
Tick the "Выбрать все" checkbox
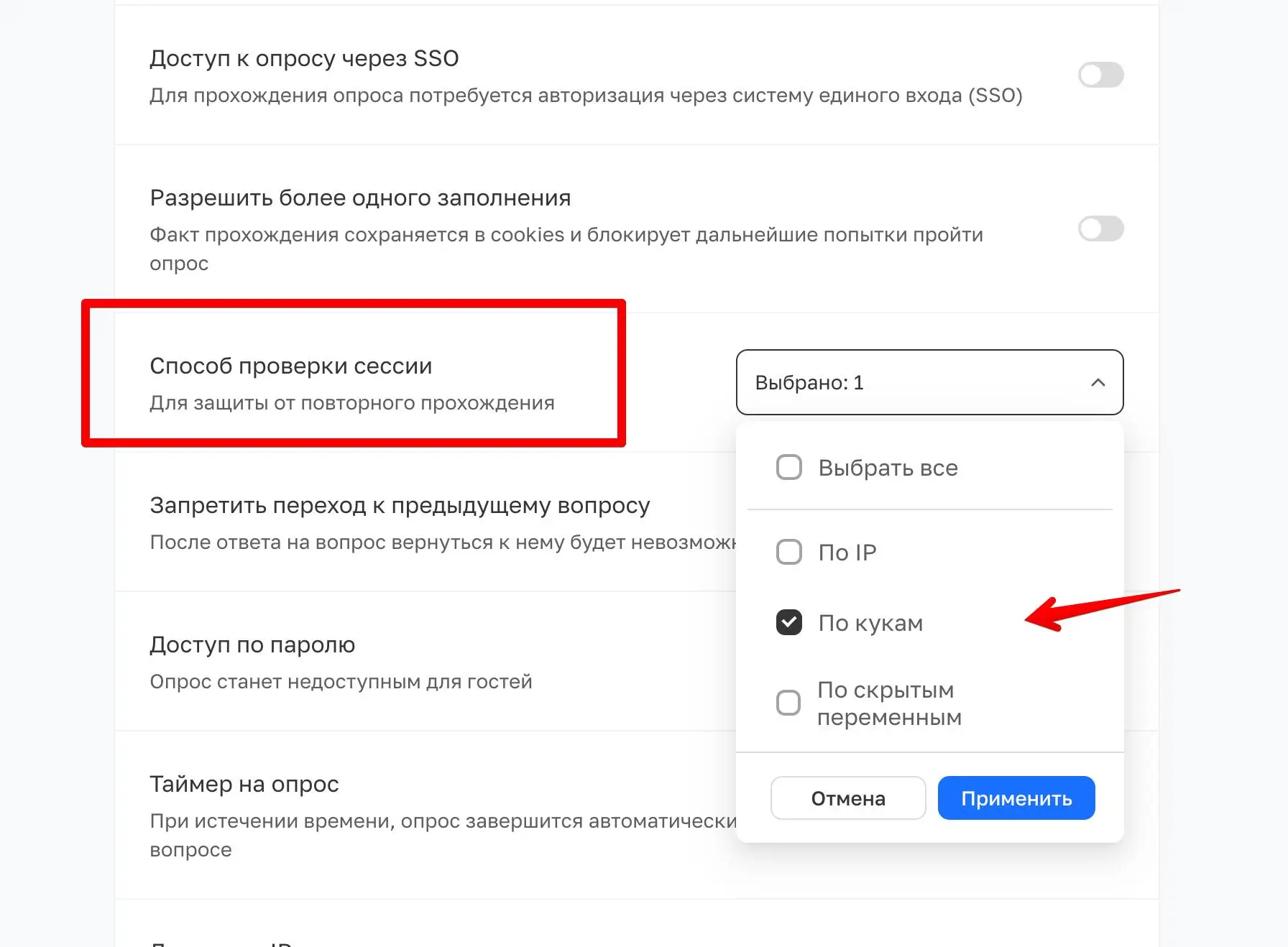point(788,467)
